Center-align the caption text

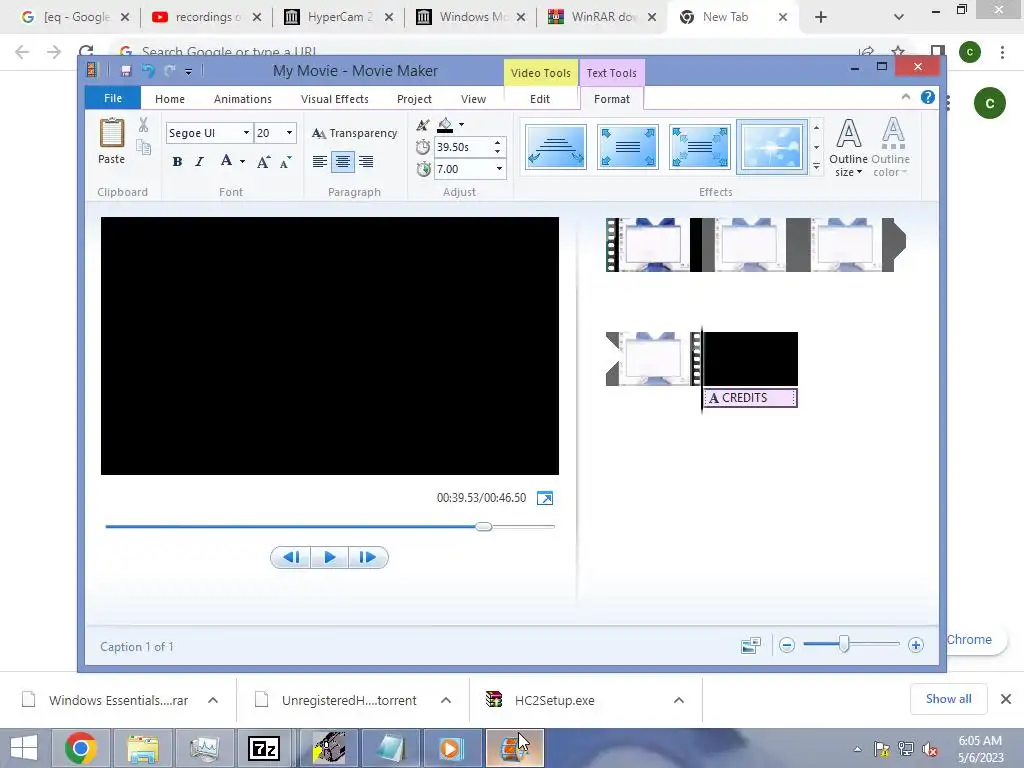pyautogui.click(x=343, y=161)
